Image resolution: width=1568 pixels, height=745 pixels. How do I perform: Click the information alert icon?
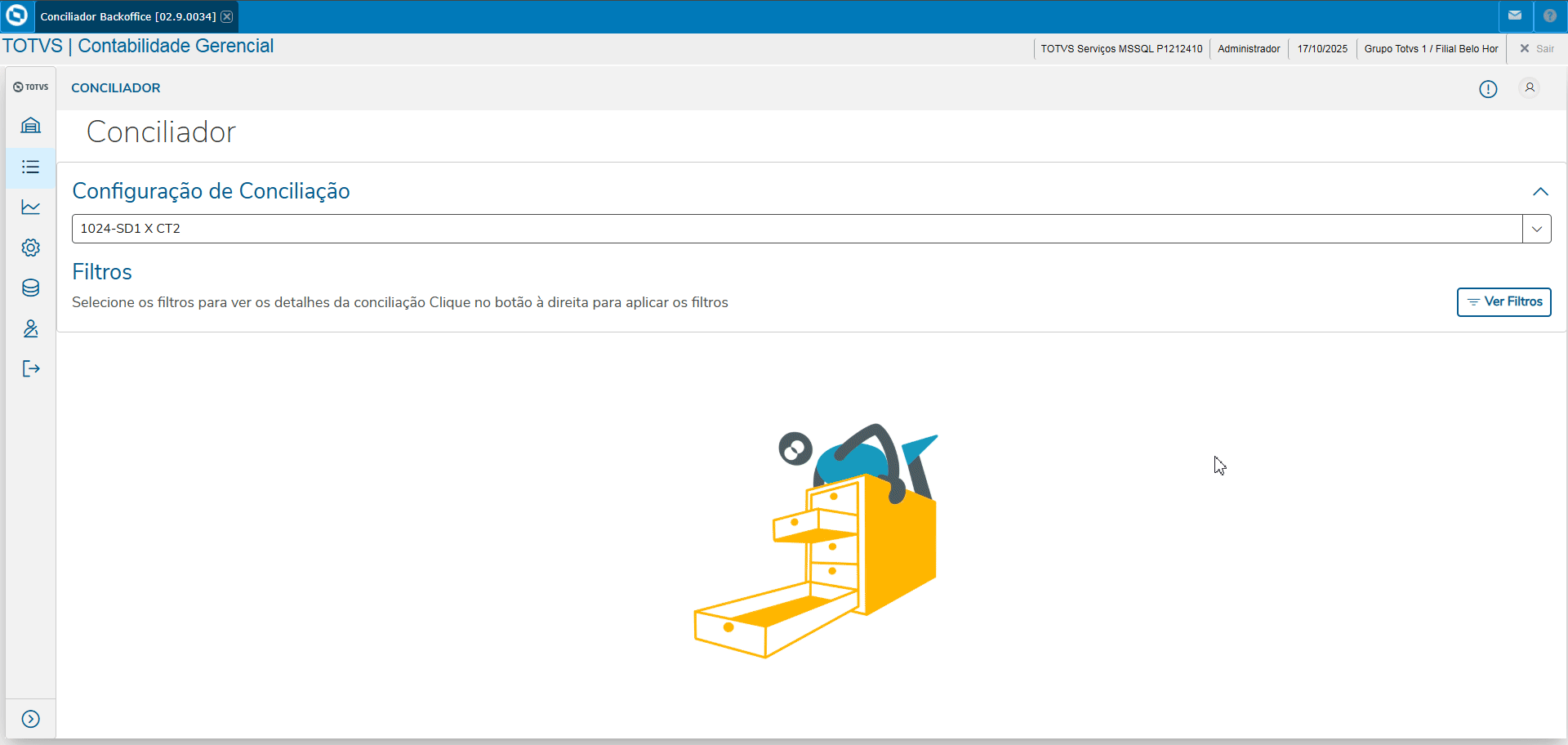click(x=1488, y=89)
